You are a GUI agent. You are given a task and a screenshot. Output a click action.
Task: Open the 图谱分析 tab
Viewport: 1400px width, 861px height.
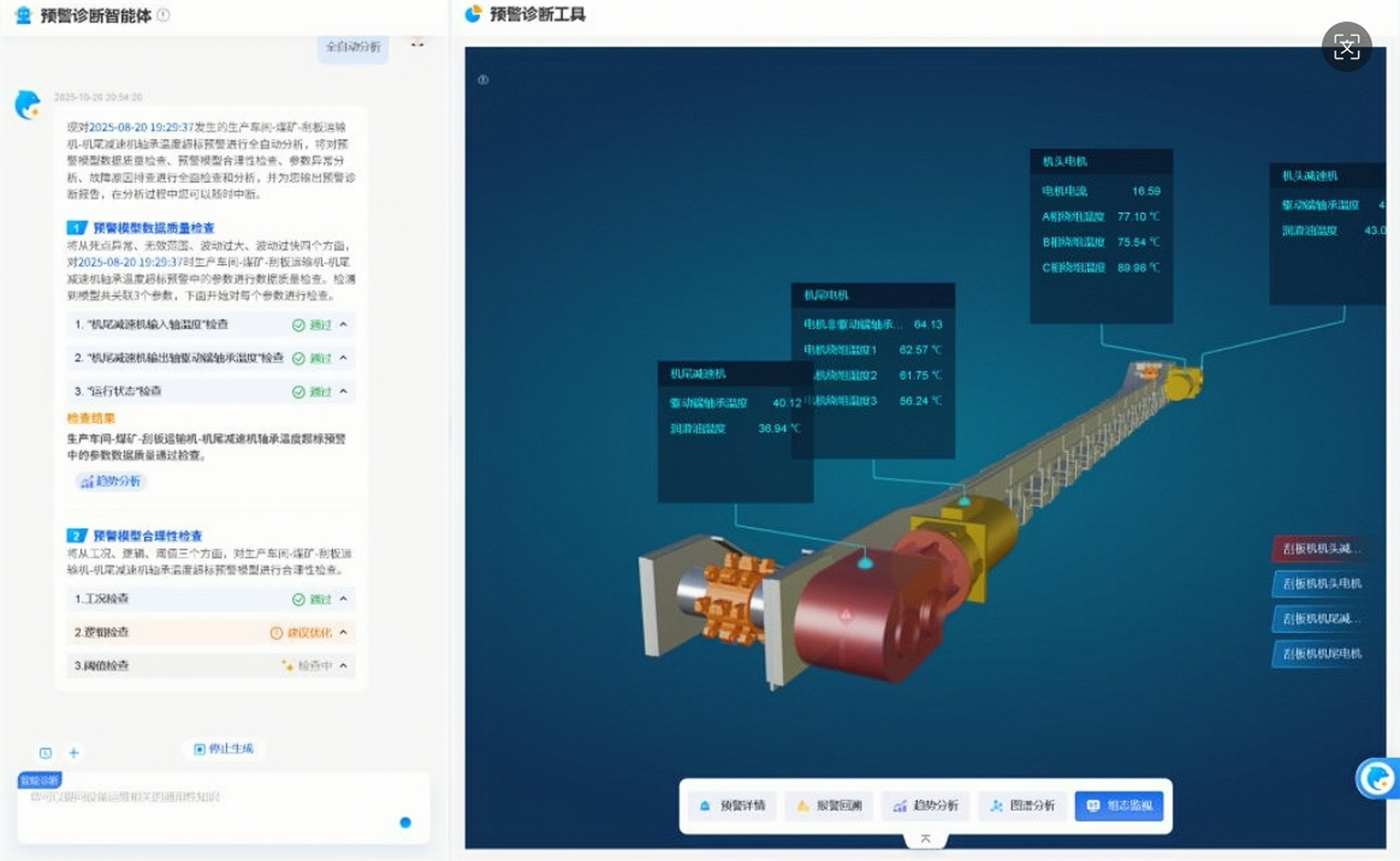tap(1022, 806)
